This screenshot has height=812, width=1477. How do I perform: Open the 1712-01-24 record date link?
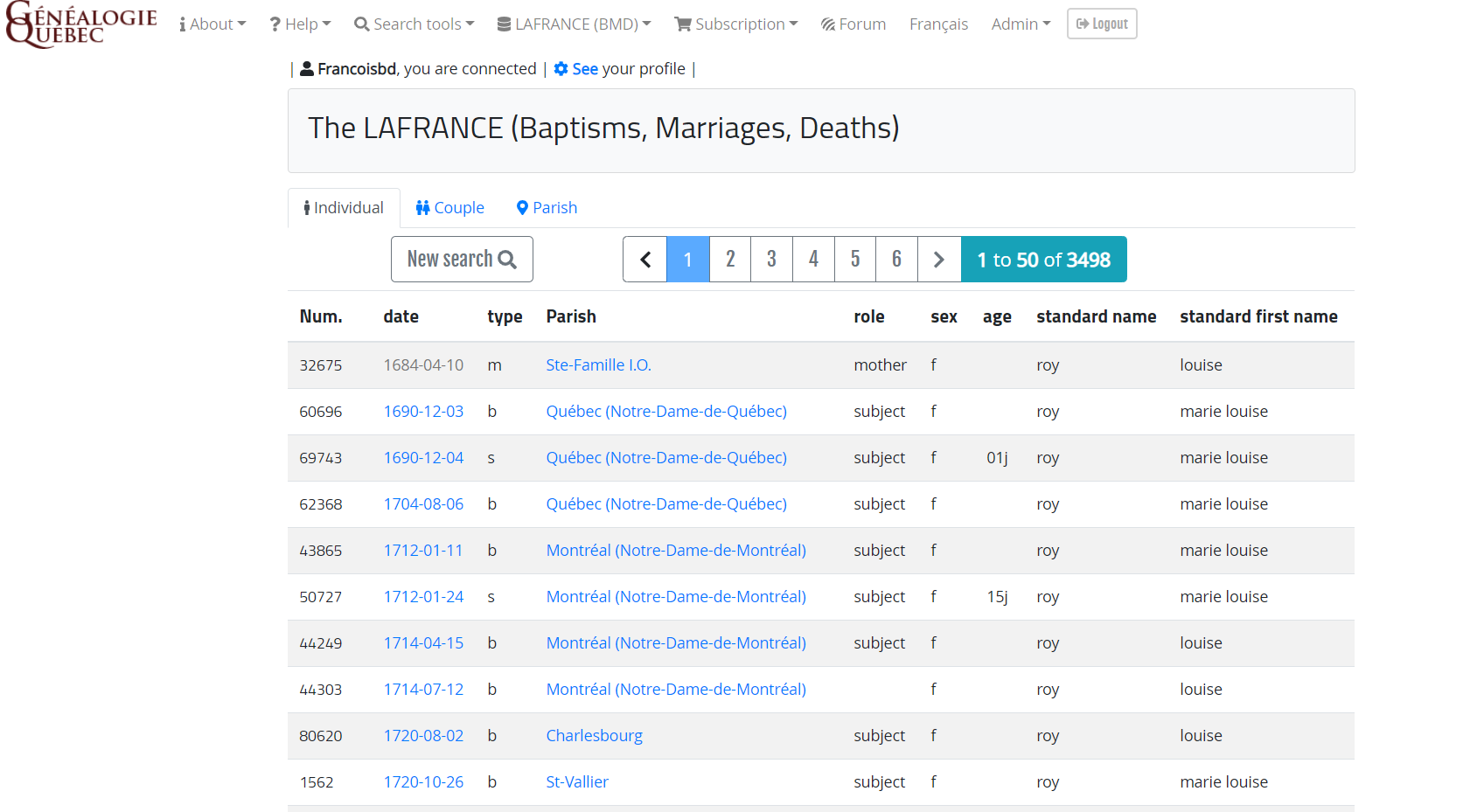pyautogui.click(x=423, y=597)
